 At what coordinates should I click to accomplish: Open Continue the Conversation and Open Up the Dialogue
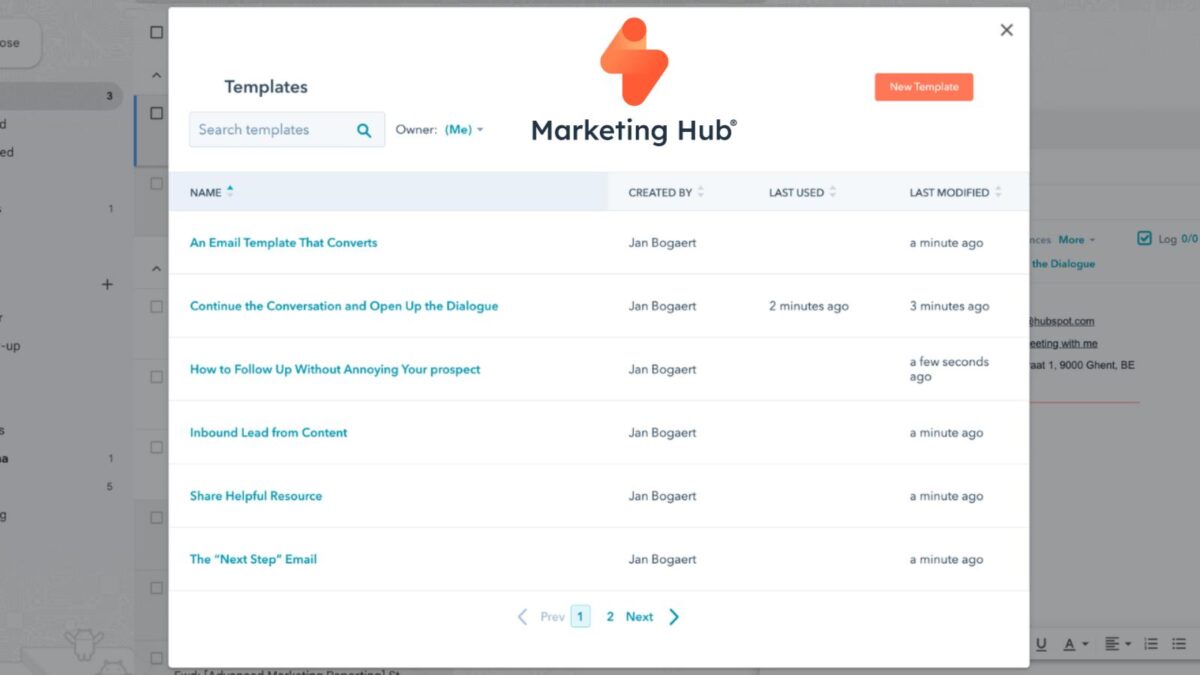[344, 306]
